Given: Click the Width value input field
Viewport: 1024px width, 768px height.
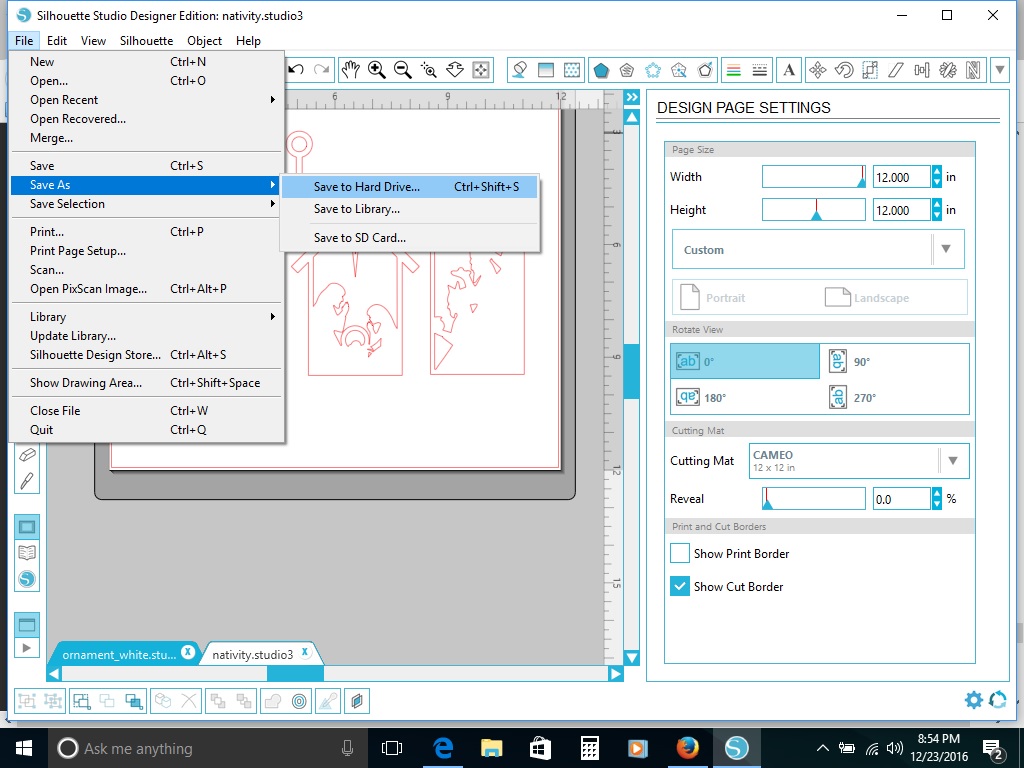Looking at the screenshot, I should [x=900, y=177].
